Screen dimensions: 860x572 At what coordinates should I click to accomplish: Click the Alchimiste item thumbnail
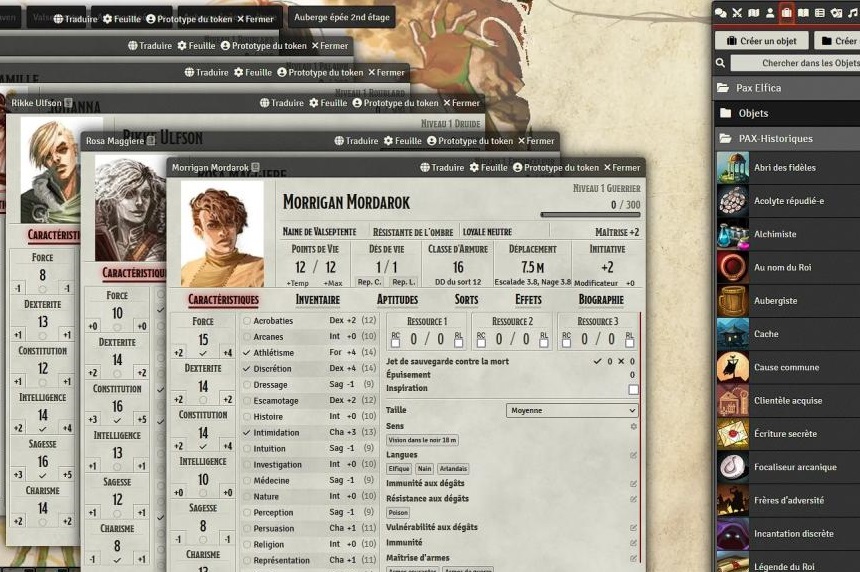pos(732,234)
